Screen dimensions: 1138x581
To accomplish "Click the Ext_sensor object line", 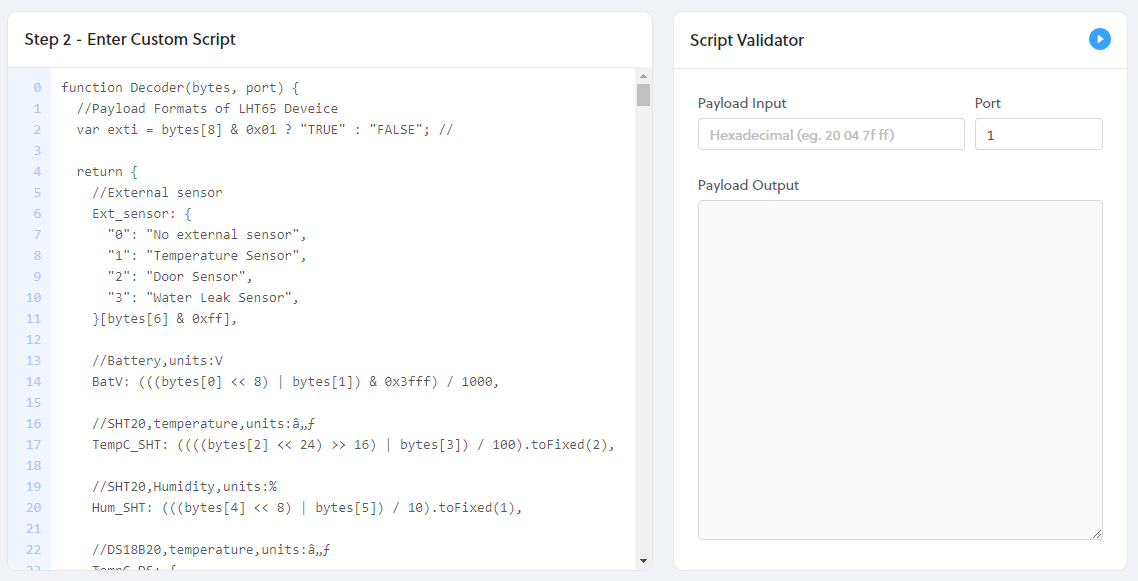I will pos(139,213).
